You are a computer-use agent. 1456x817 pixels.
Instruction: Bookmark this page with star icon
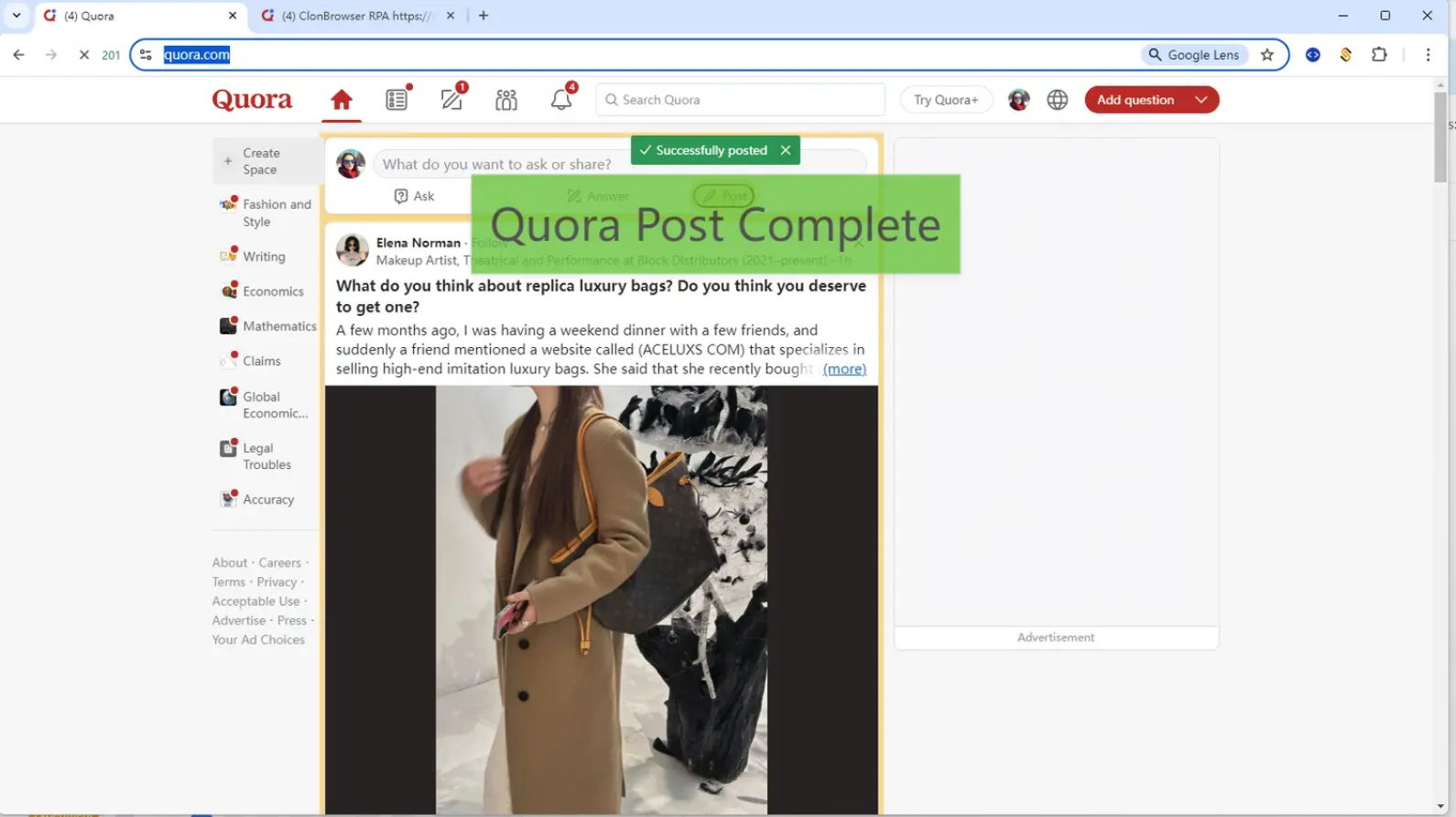click(1267, 55)
